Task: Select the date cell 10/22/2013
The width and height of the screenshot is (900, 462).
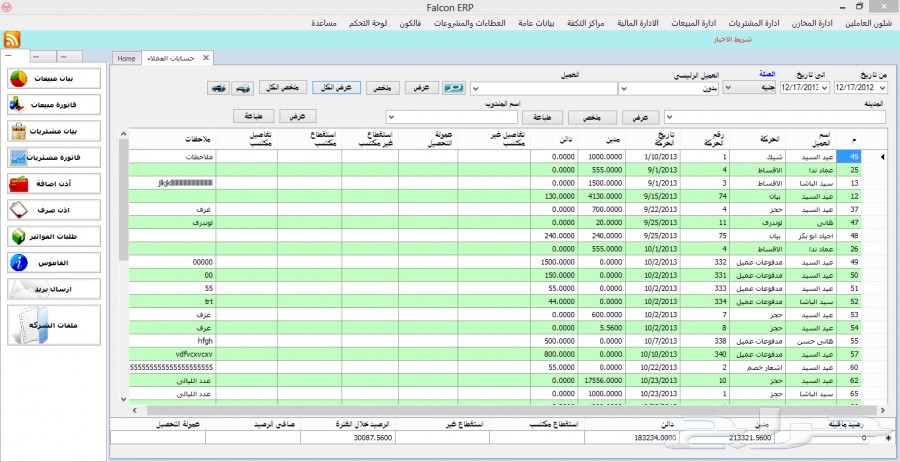Action: pos(653,367)
